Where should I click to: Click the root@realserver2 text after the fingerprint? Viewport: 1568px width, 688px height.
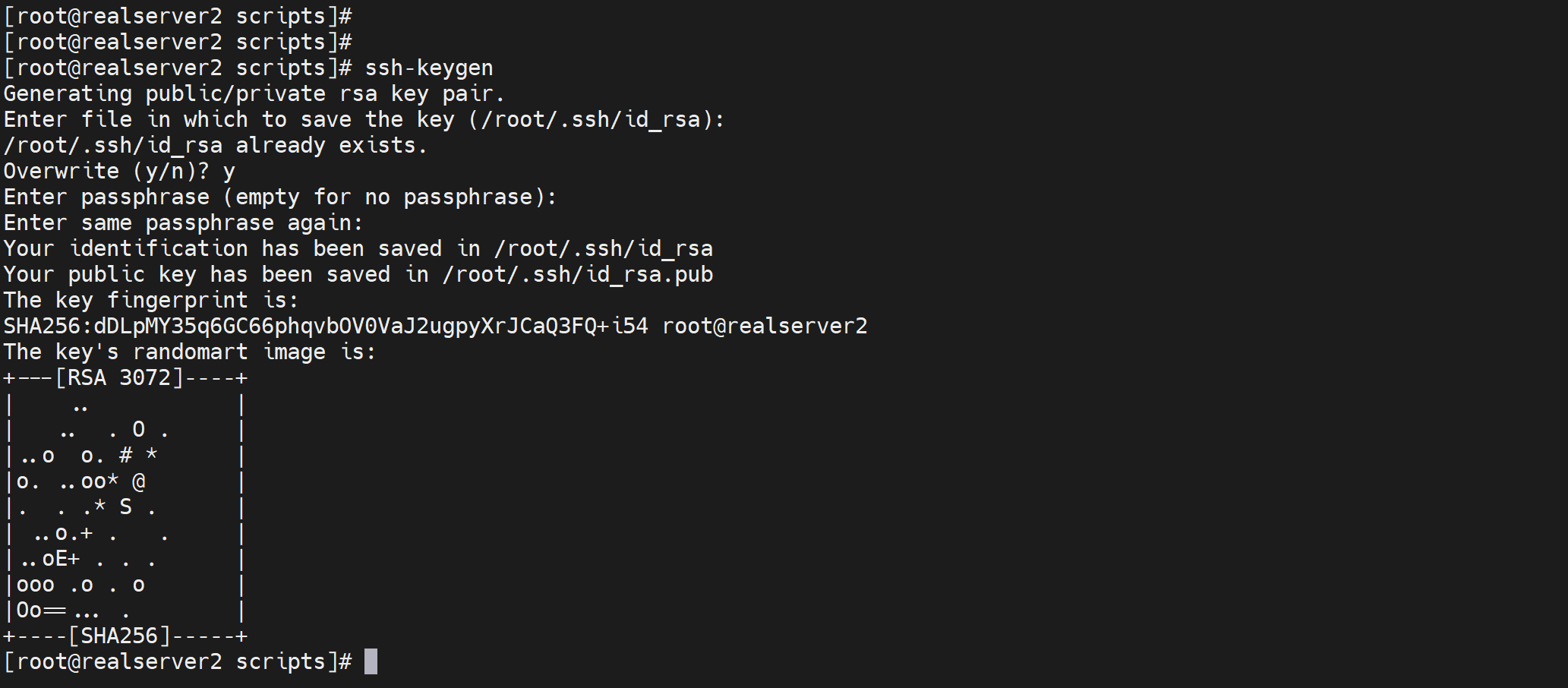(x=764, y=327)
